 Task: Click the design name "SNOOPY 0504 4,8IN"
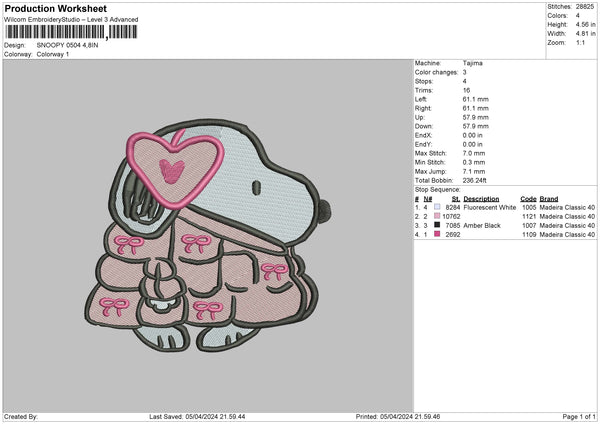(67, 45)
